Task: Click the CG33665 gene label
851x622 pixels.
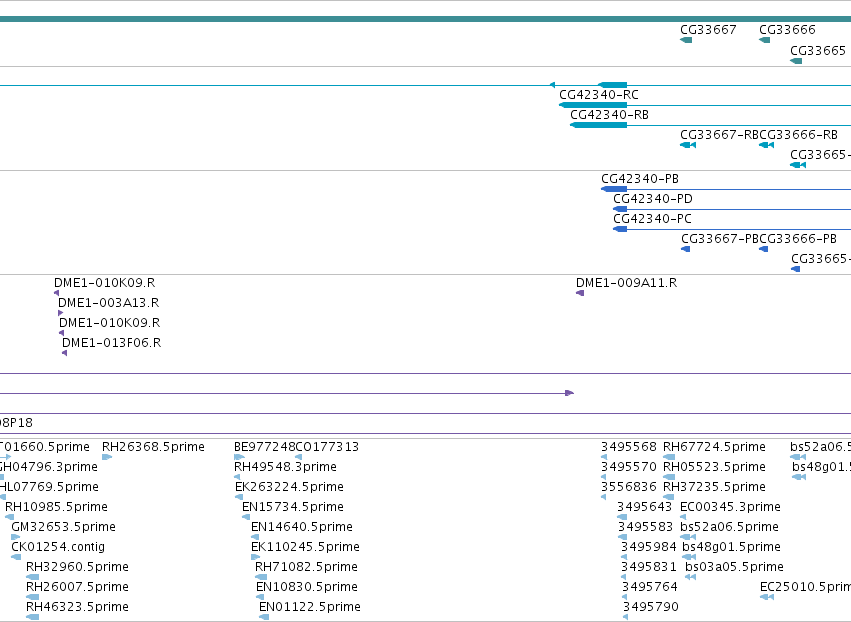Action: (818, 50)
